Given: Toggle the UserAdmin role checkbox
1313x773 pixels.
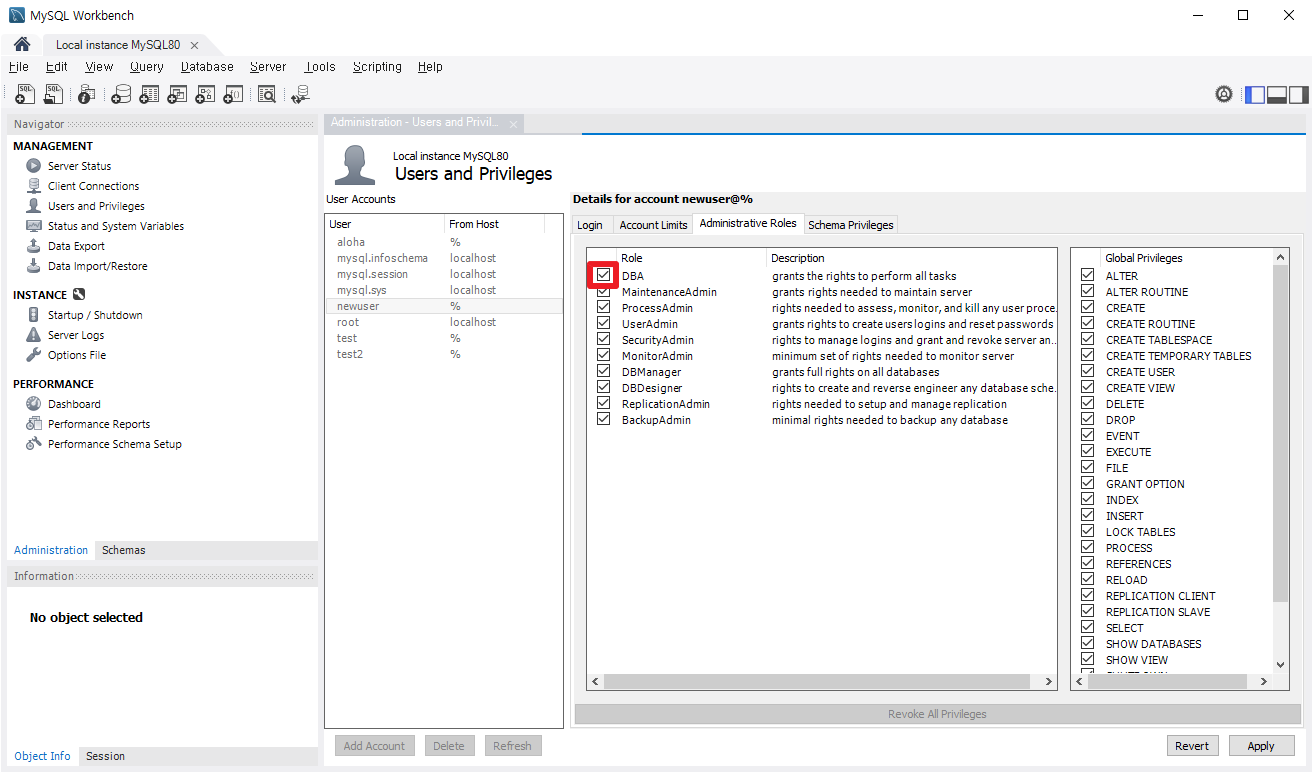Looking at the screenshot, I should [x=603, y=323].
